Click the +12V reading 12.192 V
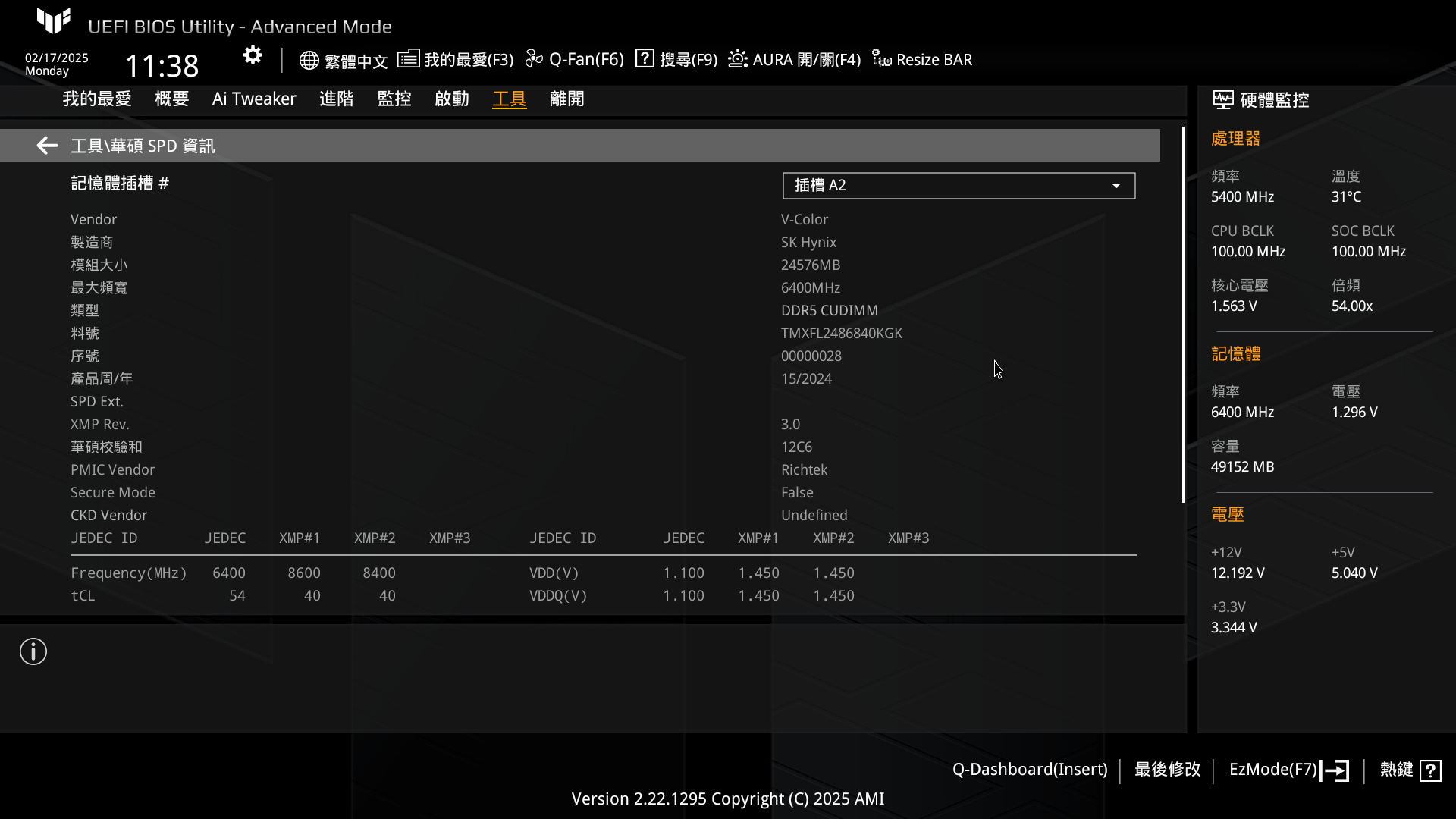Viewport: 1456px width, 819px height. pyautogui.click(x=1238, y=573)
